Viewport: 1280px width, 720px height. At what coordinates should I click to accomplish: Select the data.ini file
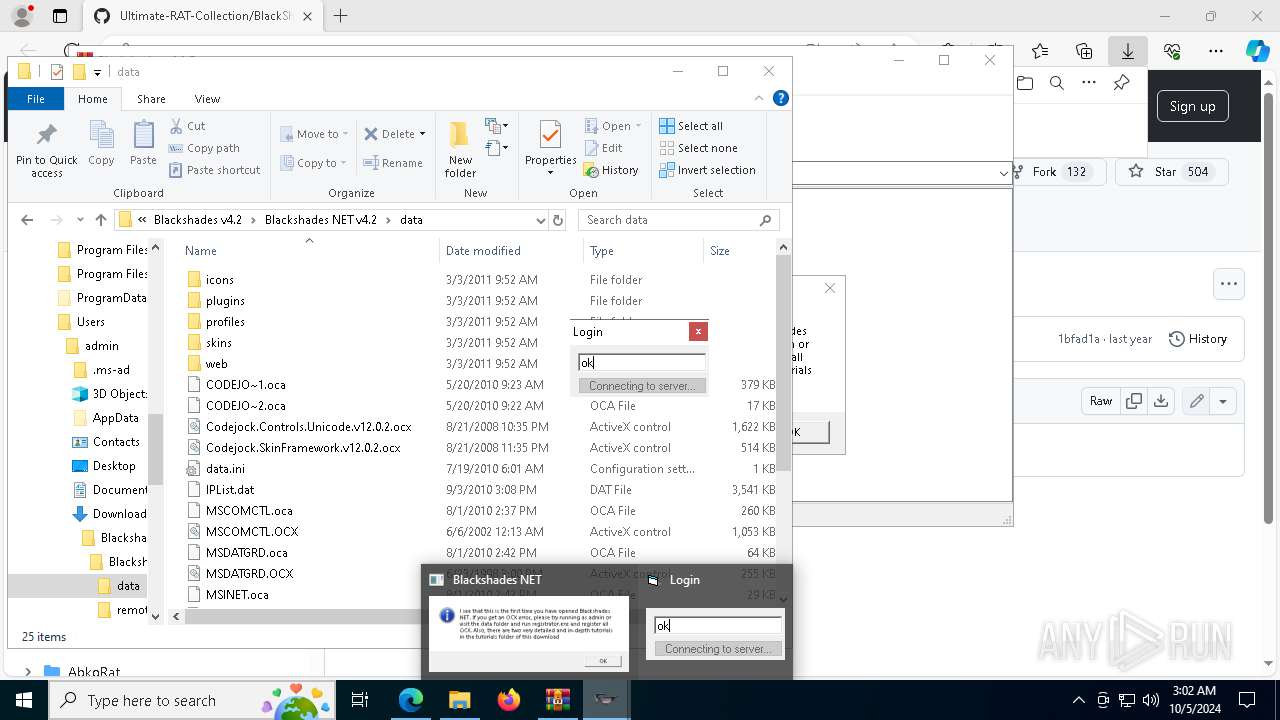(x=225, y=469)
